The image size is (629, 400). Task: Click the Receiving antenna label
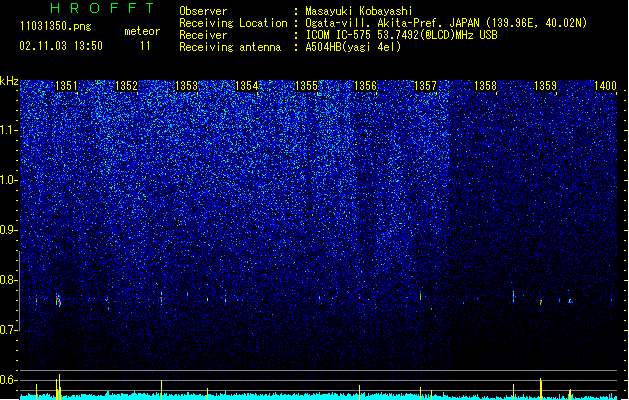point(230,47)
